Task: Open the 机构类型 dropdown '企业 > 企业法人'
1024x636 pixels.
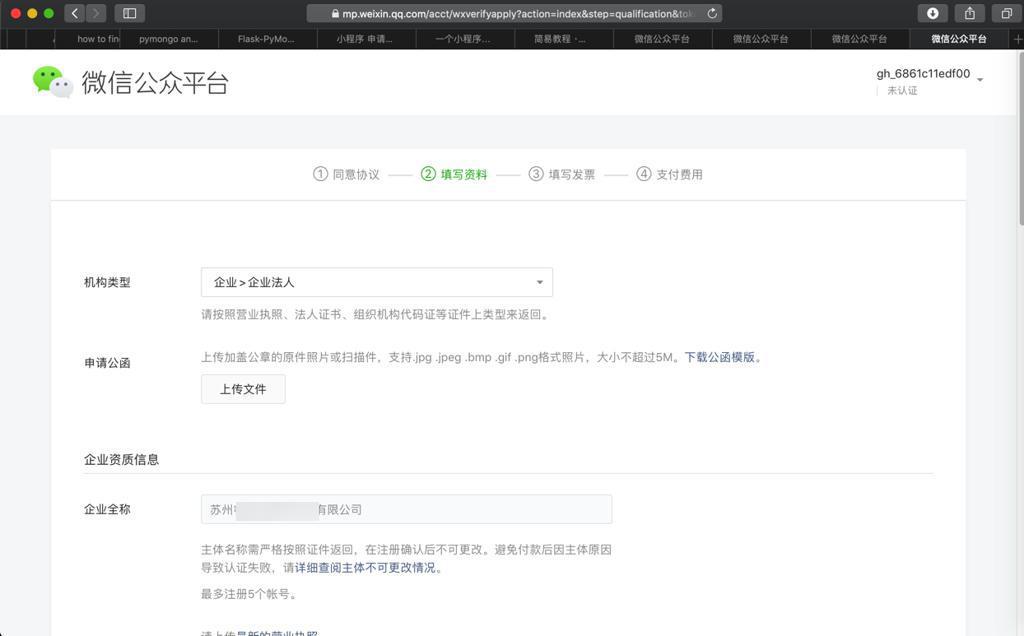Action: 377,282
